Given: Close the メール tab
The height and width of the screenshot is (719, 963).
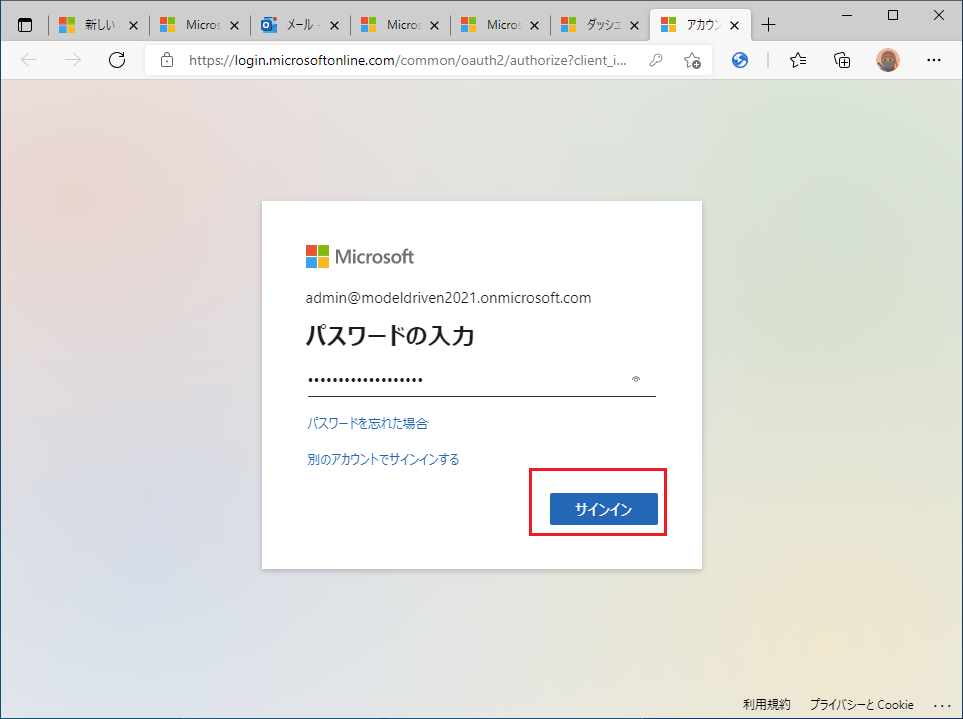Looking at the screenshot, I should (x=334, y=25).
